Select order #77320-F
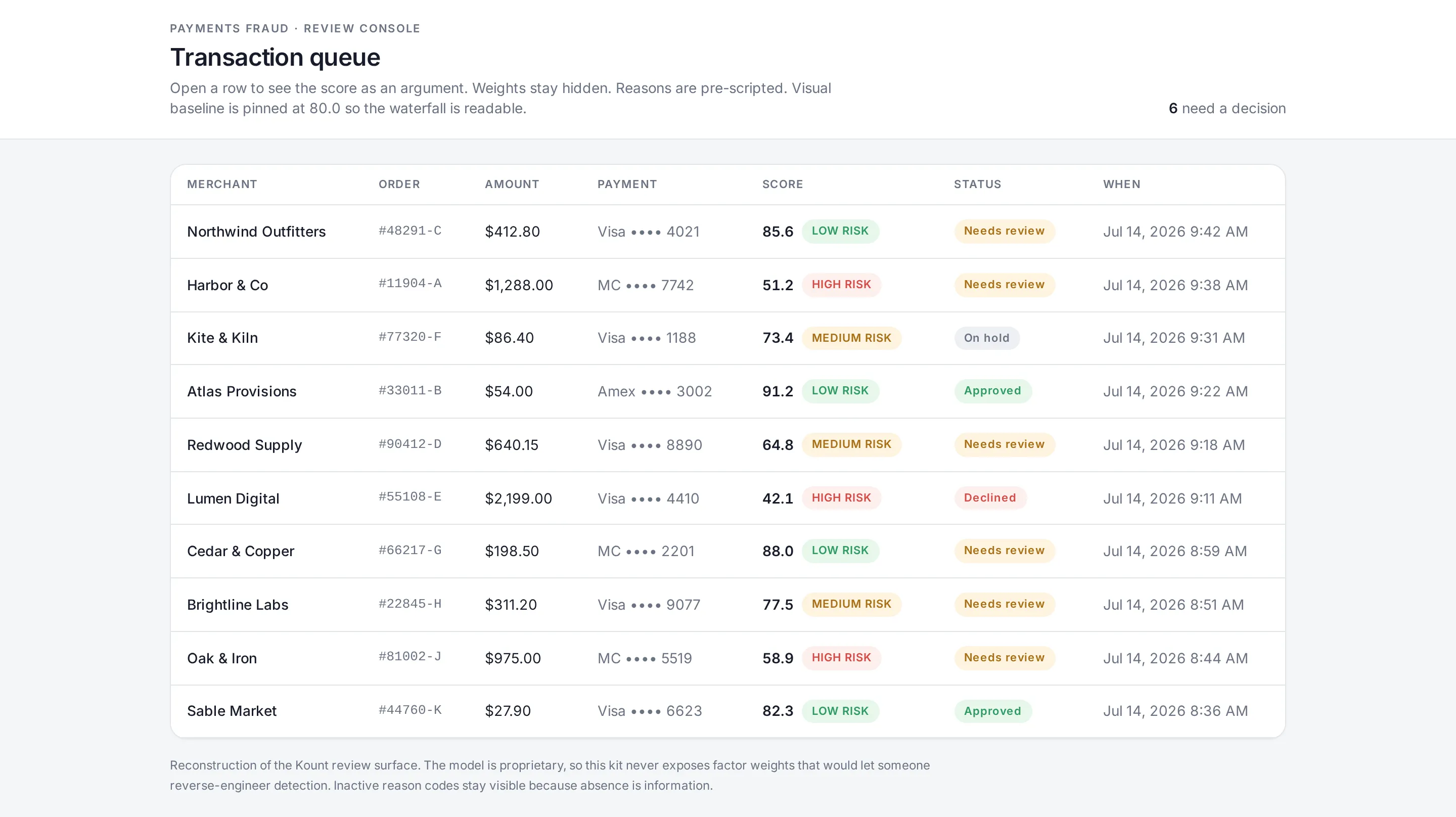The image size is (1456, 817). [410, 337]
